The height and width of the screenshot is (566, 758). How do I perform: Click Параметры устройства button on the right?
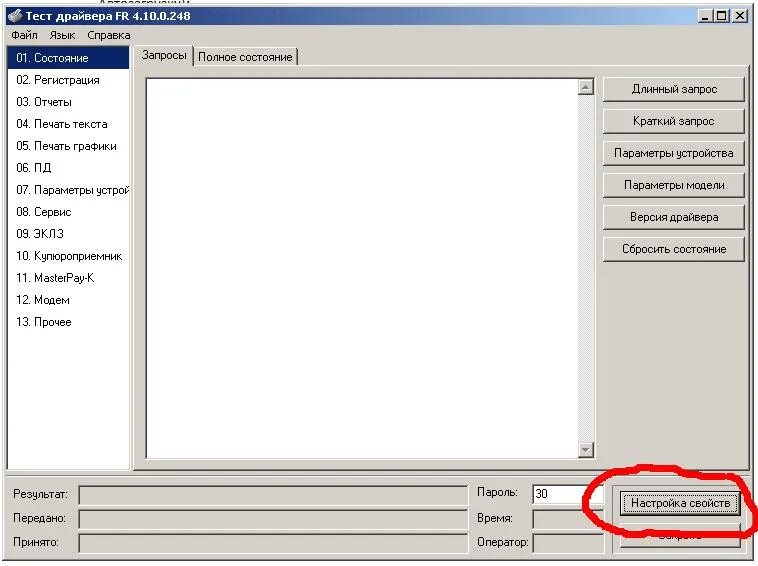click(673, 153)
